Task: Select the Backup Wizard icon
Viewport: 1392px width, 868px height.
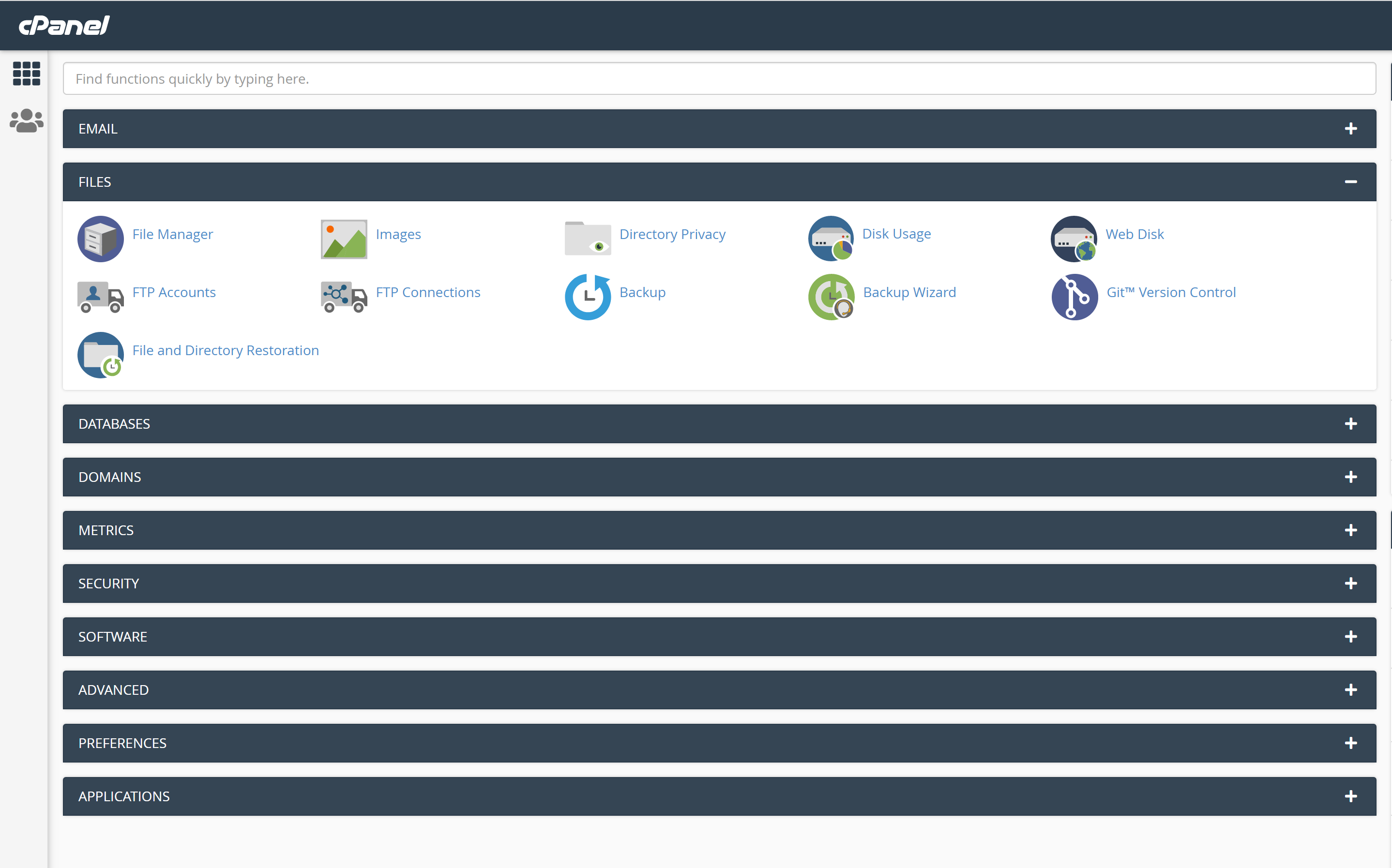Action: [x=831, y=297]
